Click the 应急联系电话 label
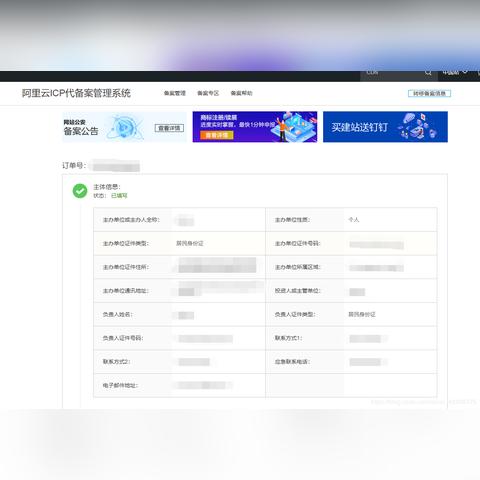480x480 pixels. pos(292,362)
